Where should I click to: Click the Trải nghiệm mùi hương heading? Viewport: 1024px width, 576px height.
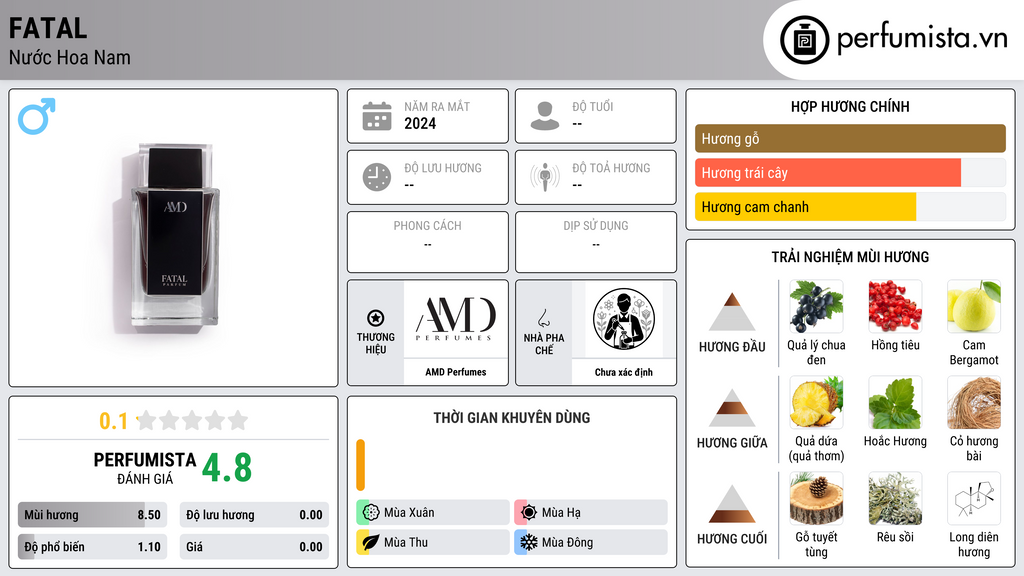[x=850, y=257]
